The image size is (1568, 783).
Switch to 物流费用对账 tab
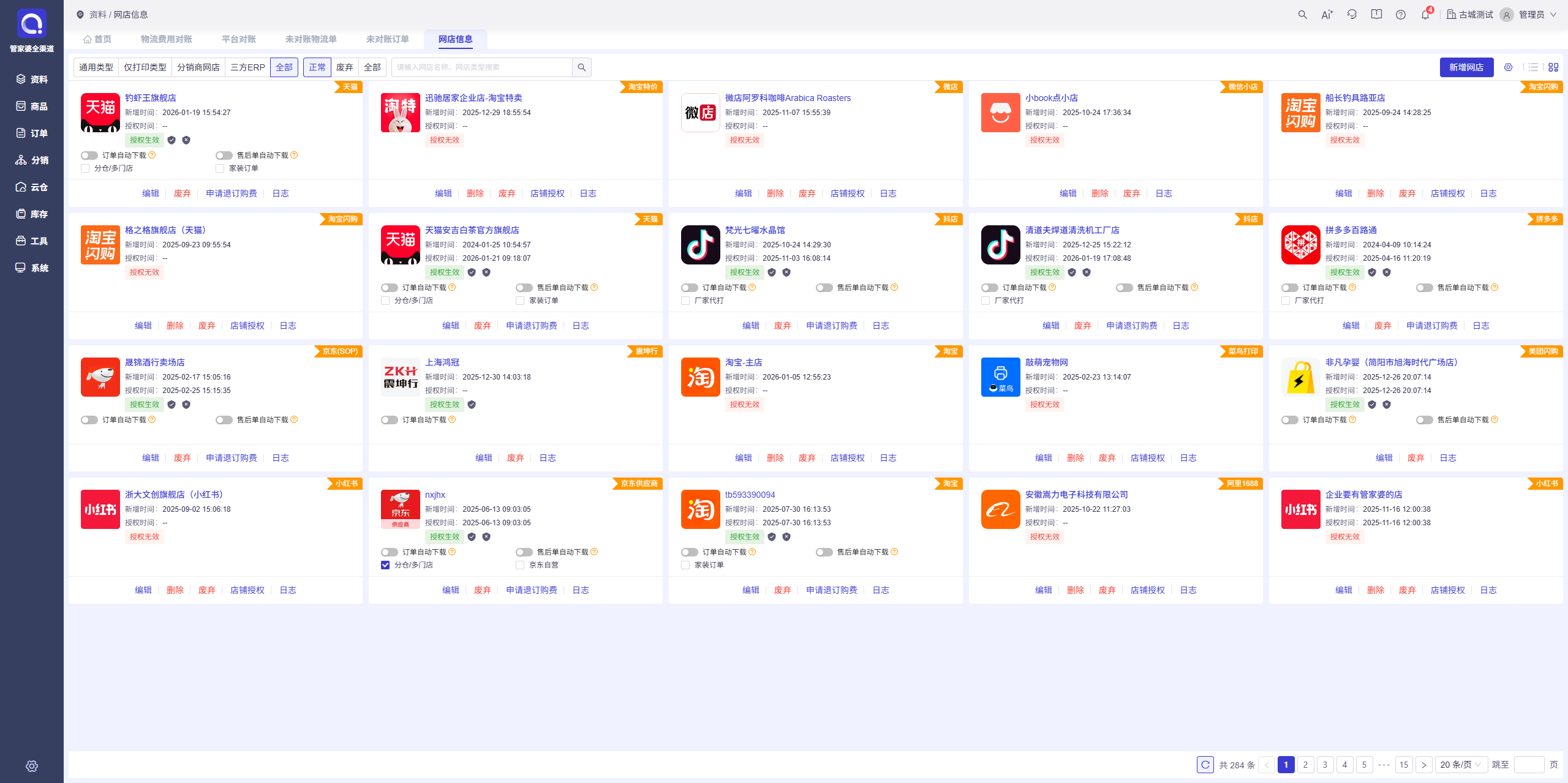point(167,39)
